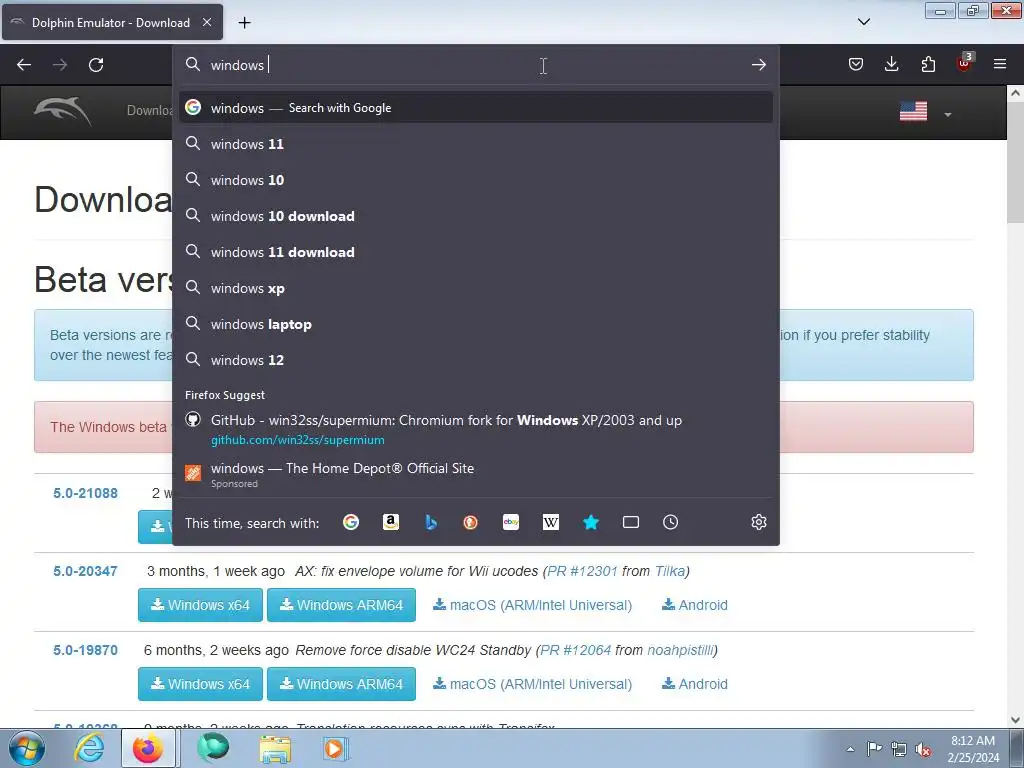Pick 'windows 10 download' suggestion

click(476, 216)
